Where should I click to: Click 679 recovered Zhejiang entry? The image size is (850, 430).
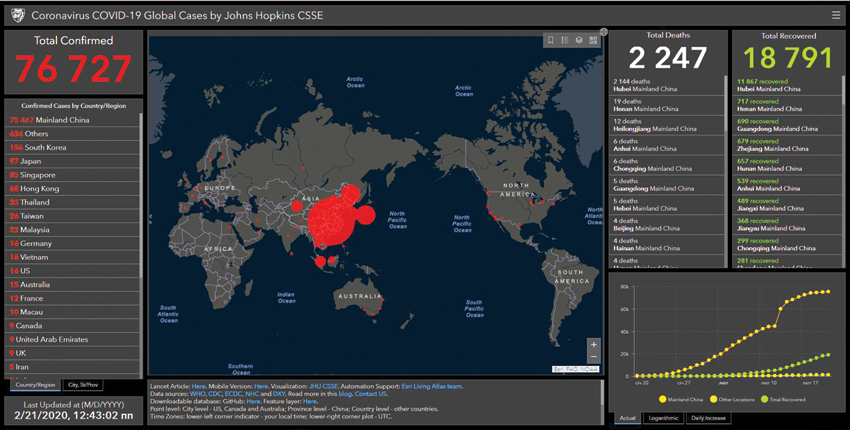(x=788, y=145)
